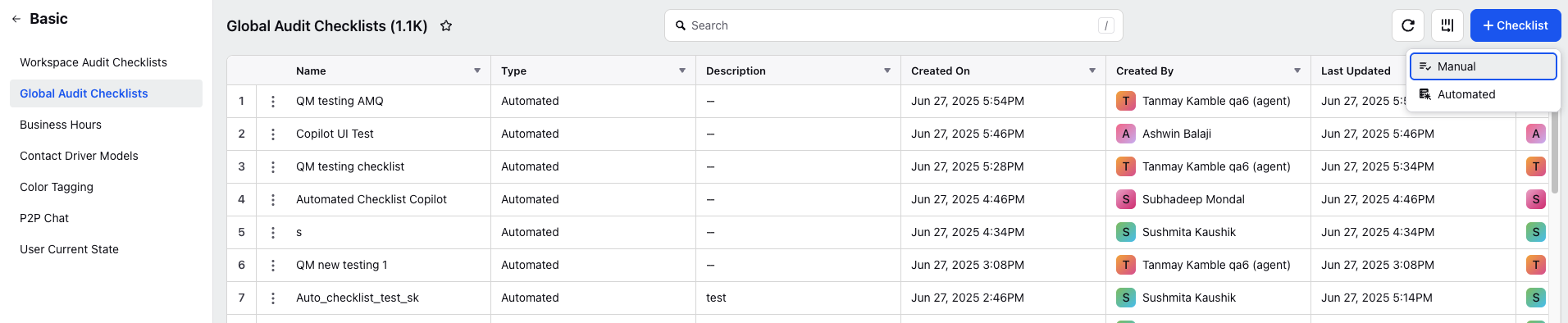This screenshot has height=323, width=1568.
Task: Open P2P Chat in sidebar
Action: [106, 218]
